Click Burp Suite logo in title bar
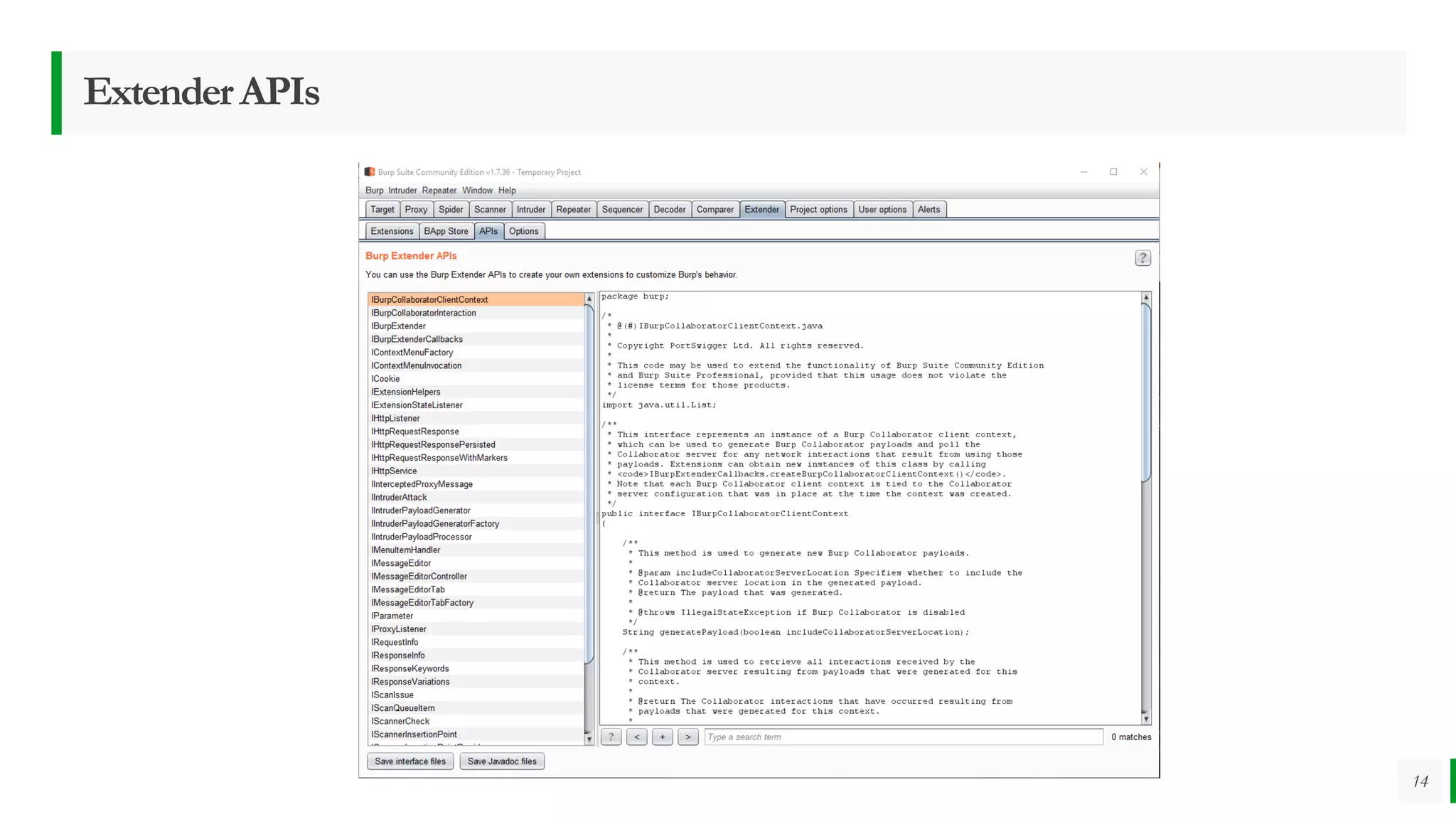1456x819 pixels. pos(370,172)
